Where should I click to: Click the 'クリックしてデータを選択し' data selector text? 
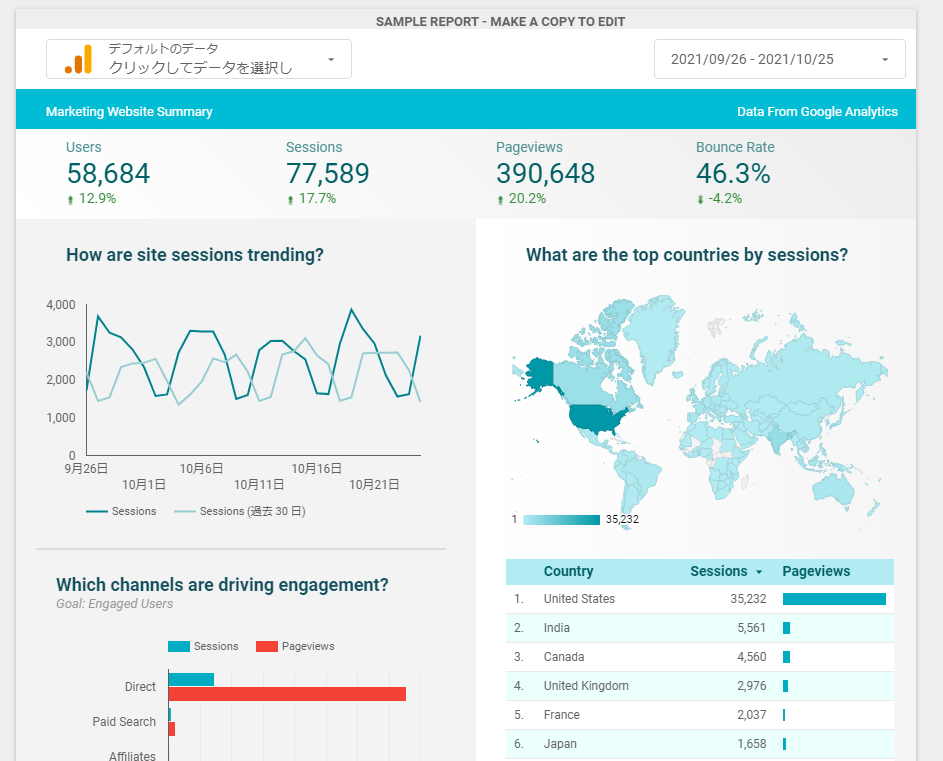click(x=200, y=68)
